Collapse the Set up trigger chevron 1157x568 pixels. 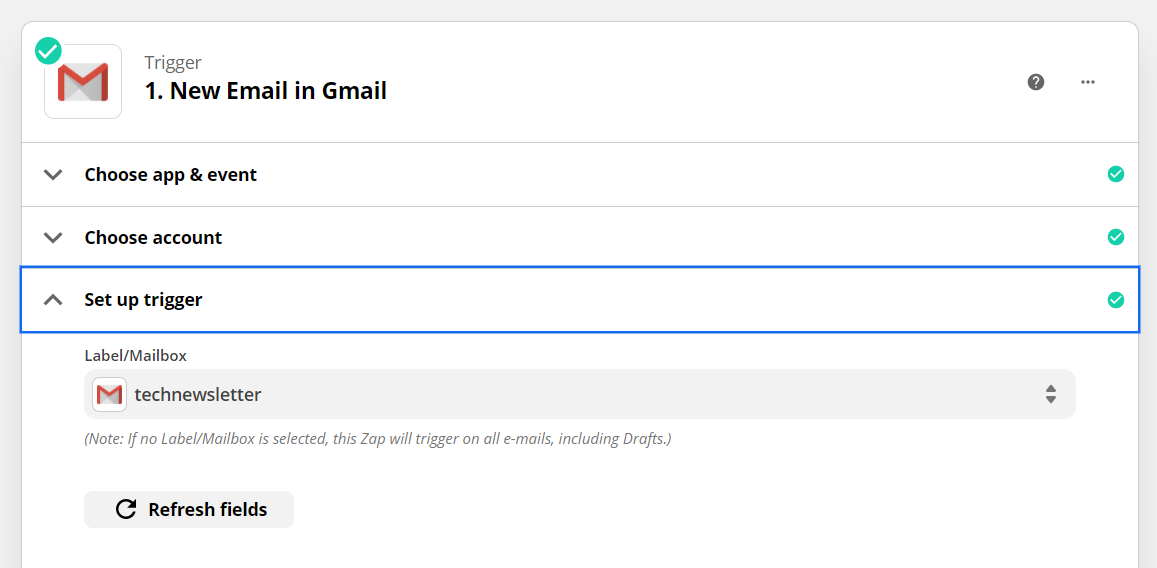point(54,300)
